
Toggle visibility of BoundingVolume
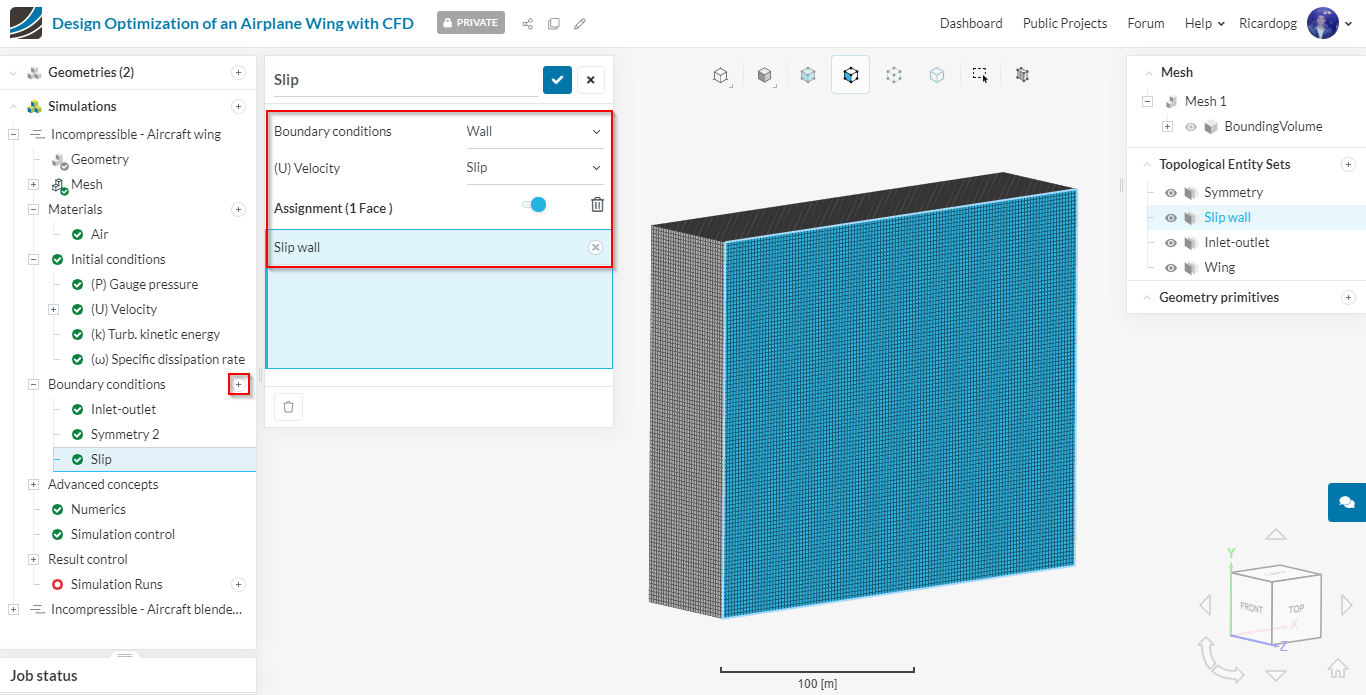(1191, 127)
